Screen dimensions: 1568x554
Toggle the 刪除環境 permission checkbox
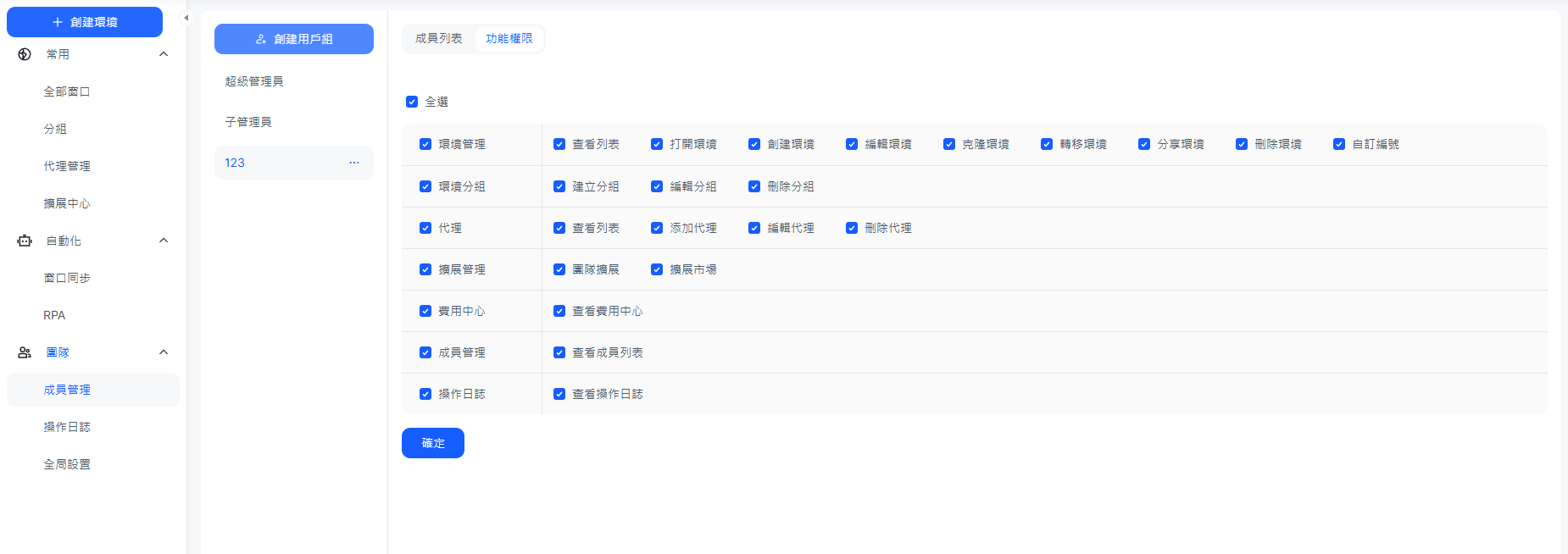[x=1242, y=144]
